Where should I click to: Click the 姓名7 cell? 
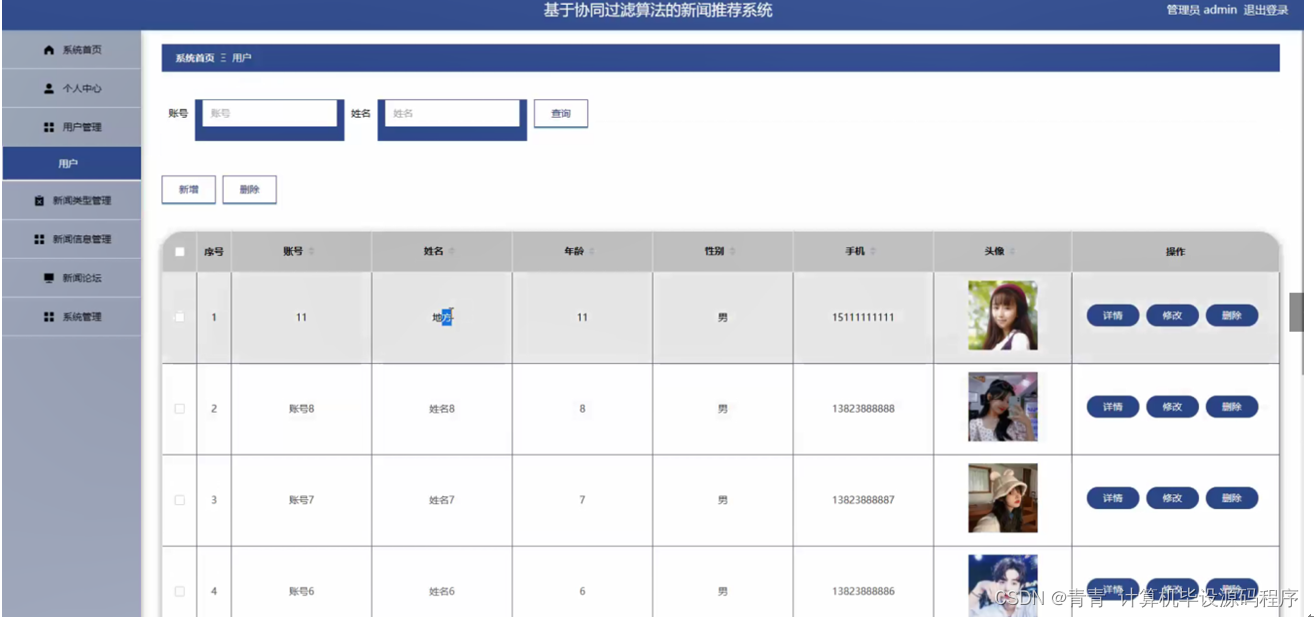pos(442,500)
